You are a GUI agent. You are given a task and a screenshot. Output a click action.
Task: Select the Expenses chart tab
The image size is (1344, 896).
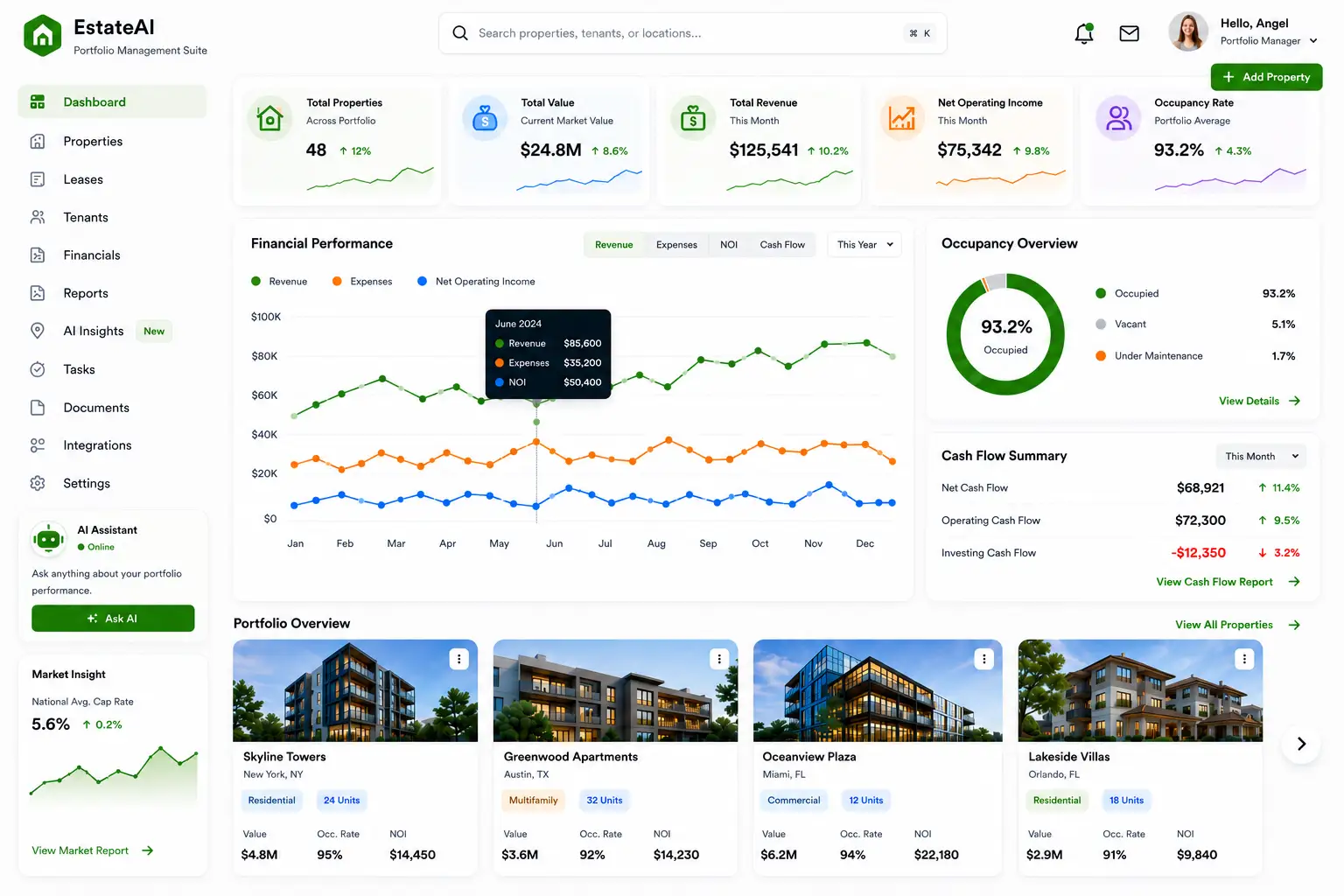point(676,244)
